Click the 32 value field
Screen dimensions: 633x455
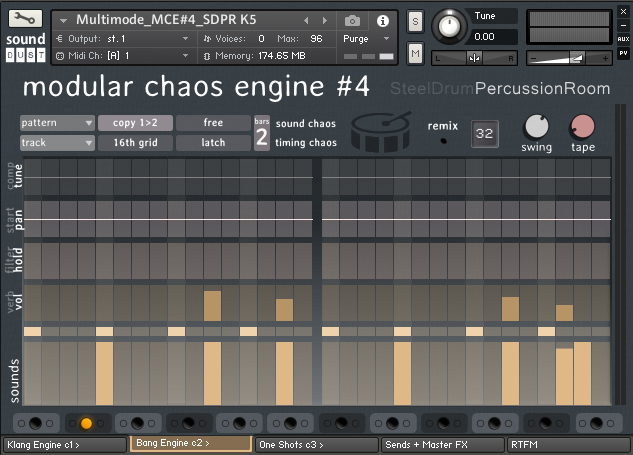[484, 134]
